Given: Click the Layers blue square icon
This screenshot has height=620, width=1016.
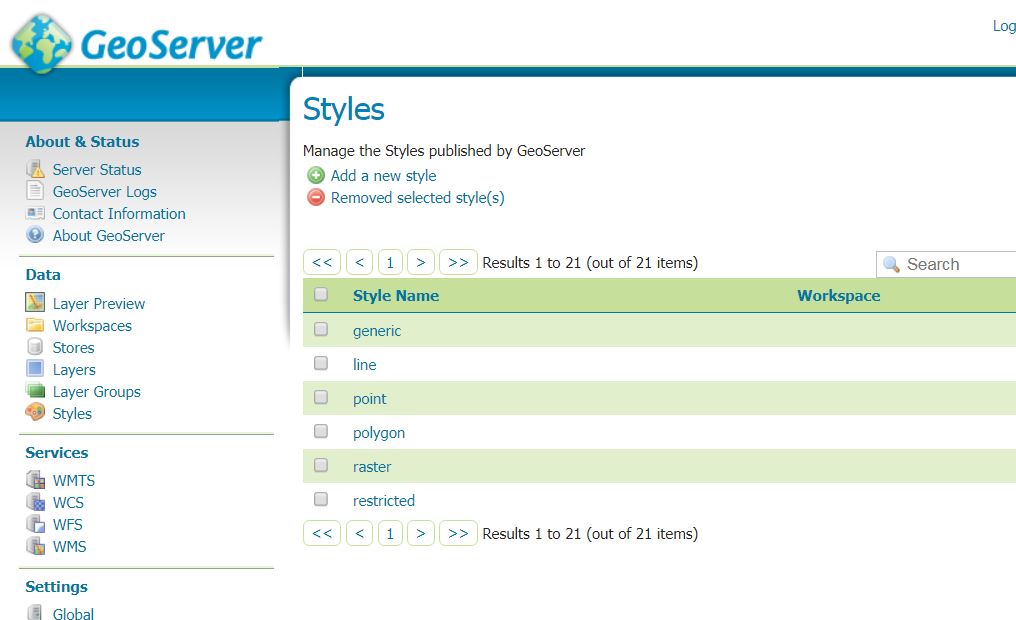Looking at the screenshot, I should tap(35, 369).
